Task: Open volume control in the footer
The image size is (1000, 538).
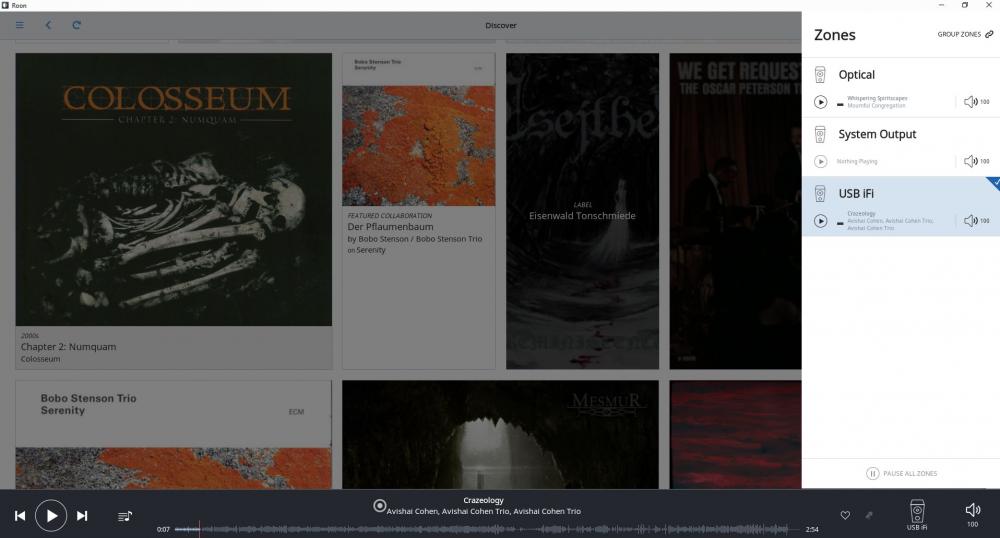Action: (x=972, y=512)
